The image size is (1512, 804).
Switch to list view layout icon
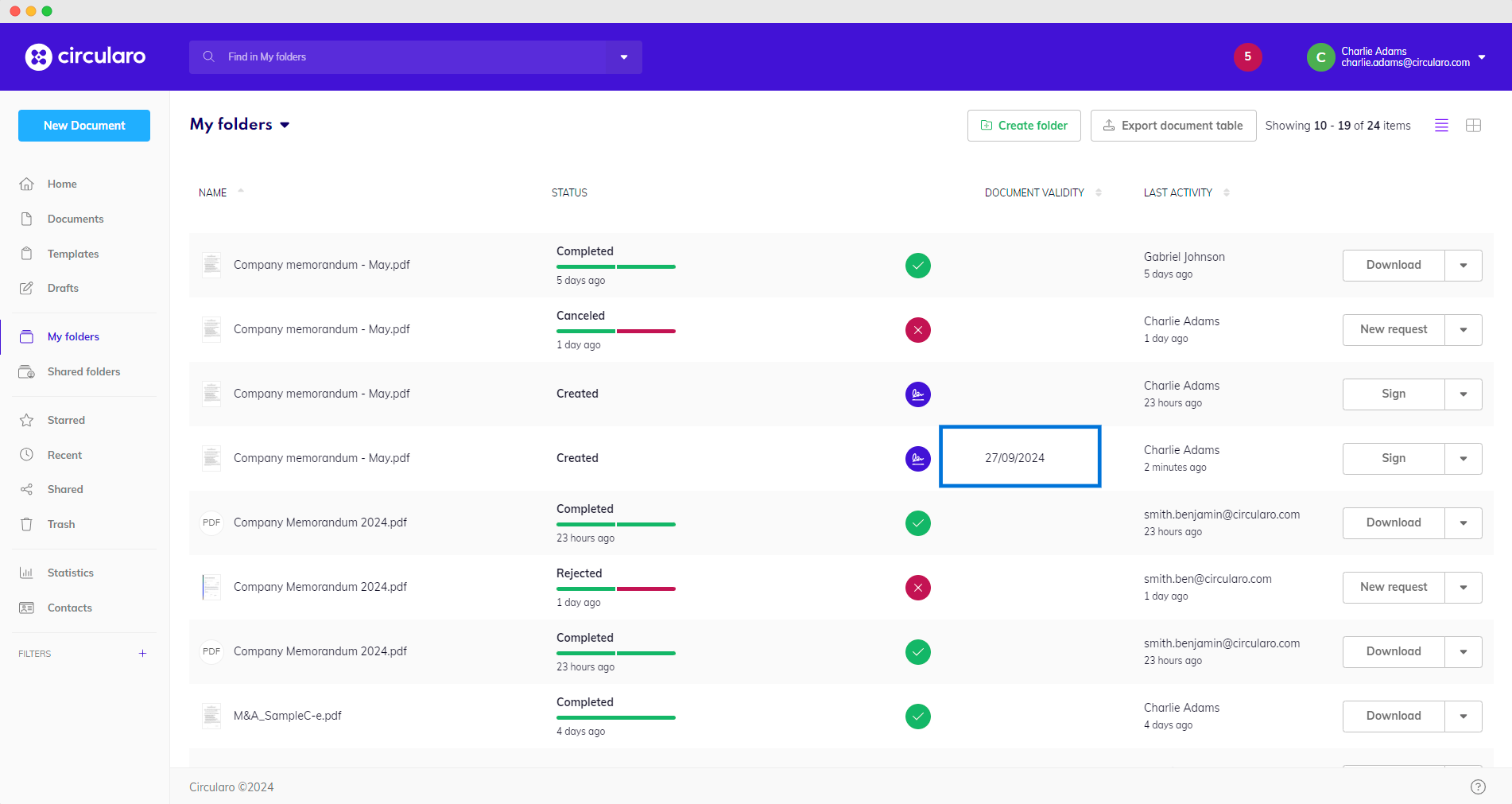(1441, 126)
